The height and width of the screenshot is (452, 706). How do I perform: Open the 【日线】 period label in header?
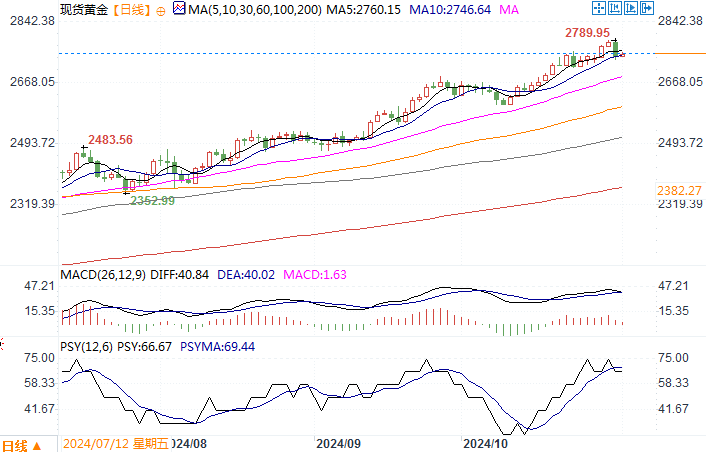click(x=133, y=9)
